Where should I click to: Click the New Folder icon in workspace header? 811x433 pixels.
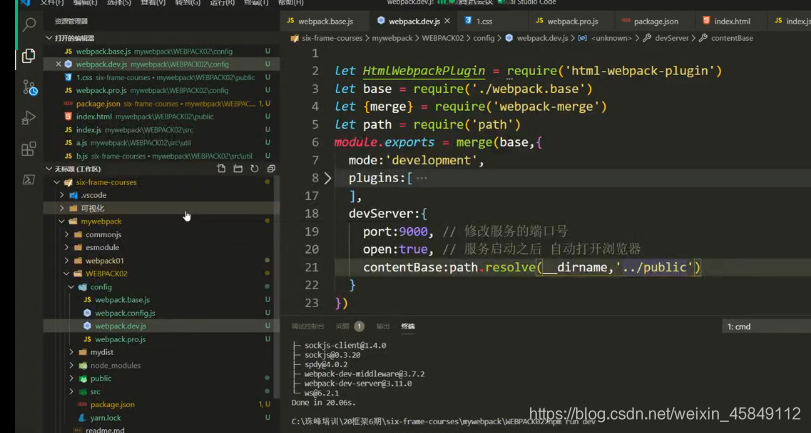coord(238,169)
